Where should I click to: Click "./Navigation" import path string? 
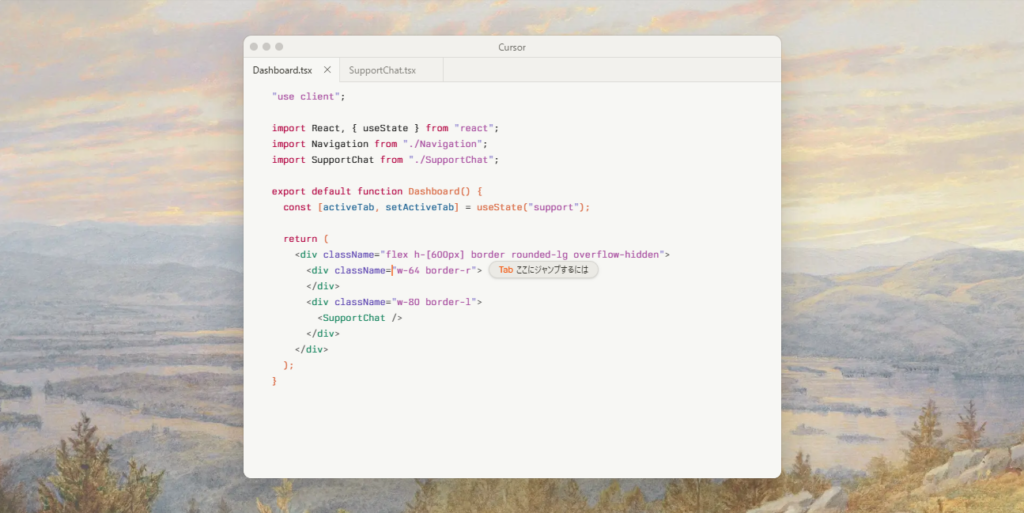point(442,144)
